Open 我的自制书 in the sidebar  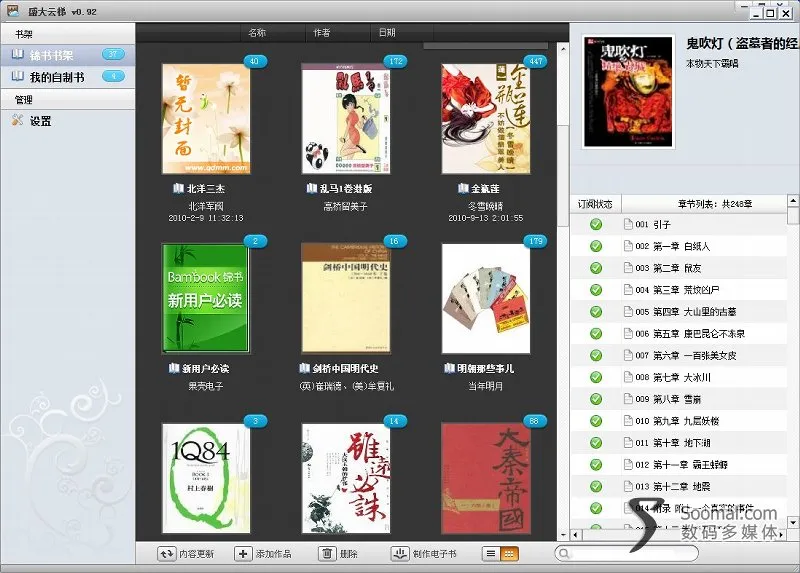[x=67, y=77]
